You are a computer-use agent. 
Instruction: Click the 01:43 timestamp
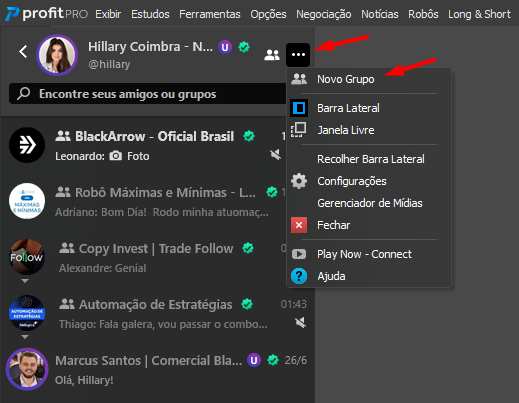tap(293, 304)
